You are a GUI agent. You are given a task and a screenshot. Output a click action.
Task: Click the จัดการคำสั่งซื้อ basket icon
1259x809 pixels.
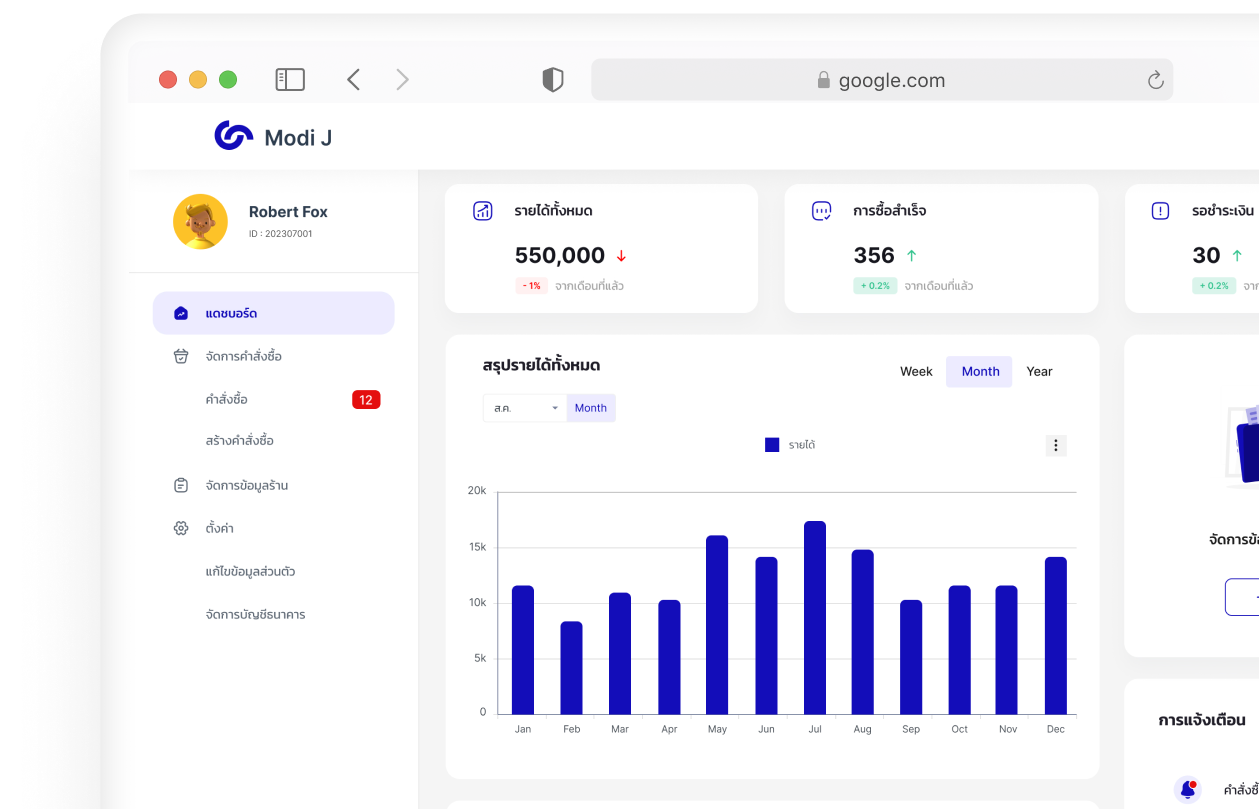click(181, 356)
